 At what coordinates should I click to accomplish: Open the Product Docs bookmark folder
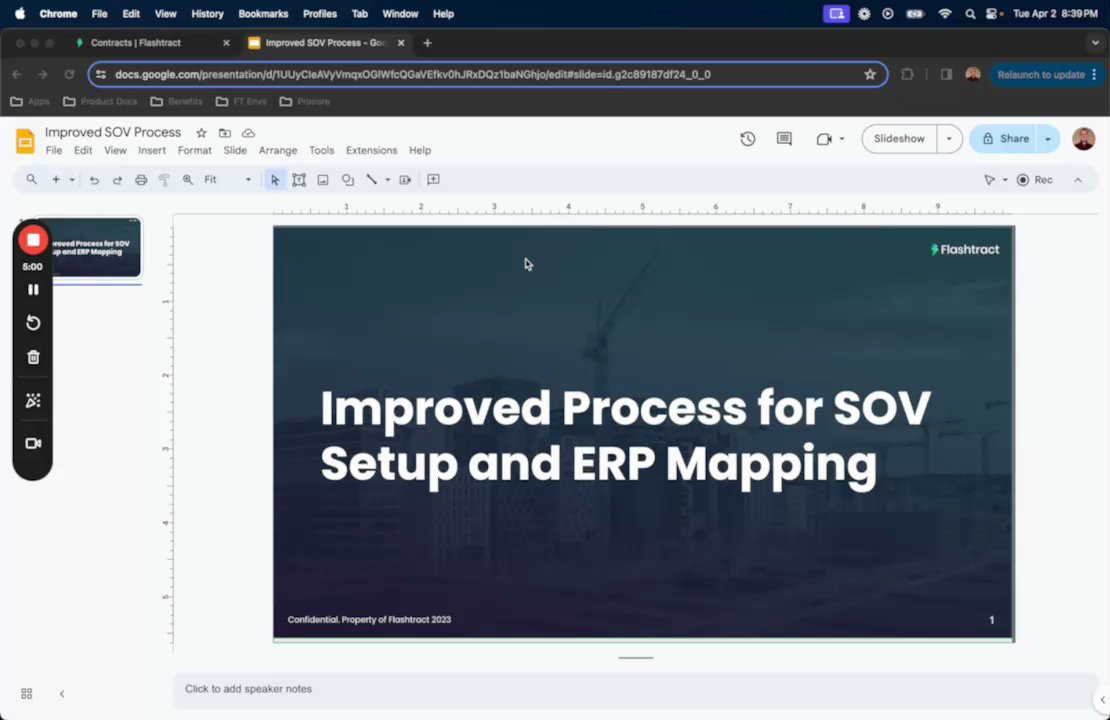100,101
